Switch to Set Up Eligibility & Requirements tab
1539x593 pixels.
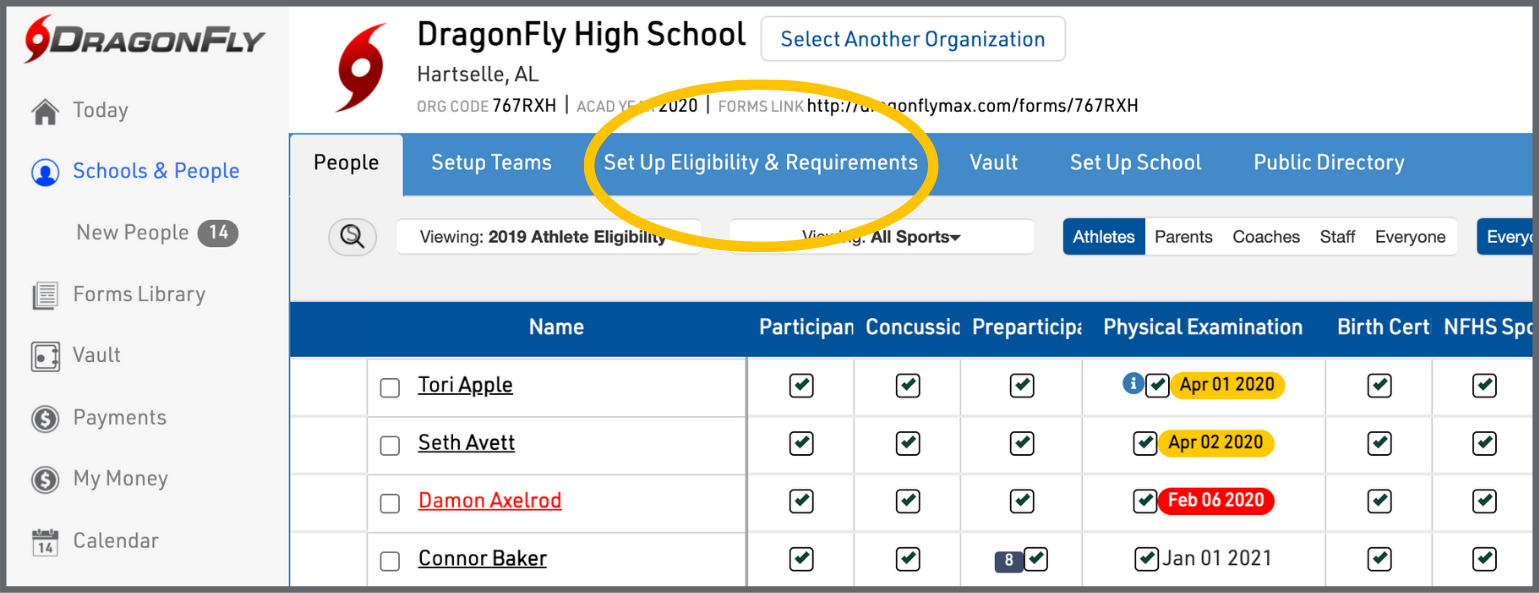760,163
